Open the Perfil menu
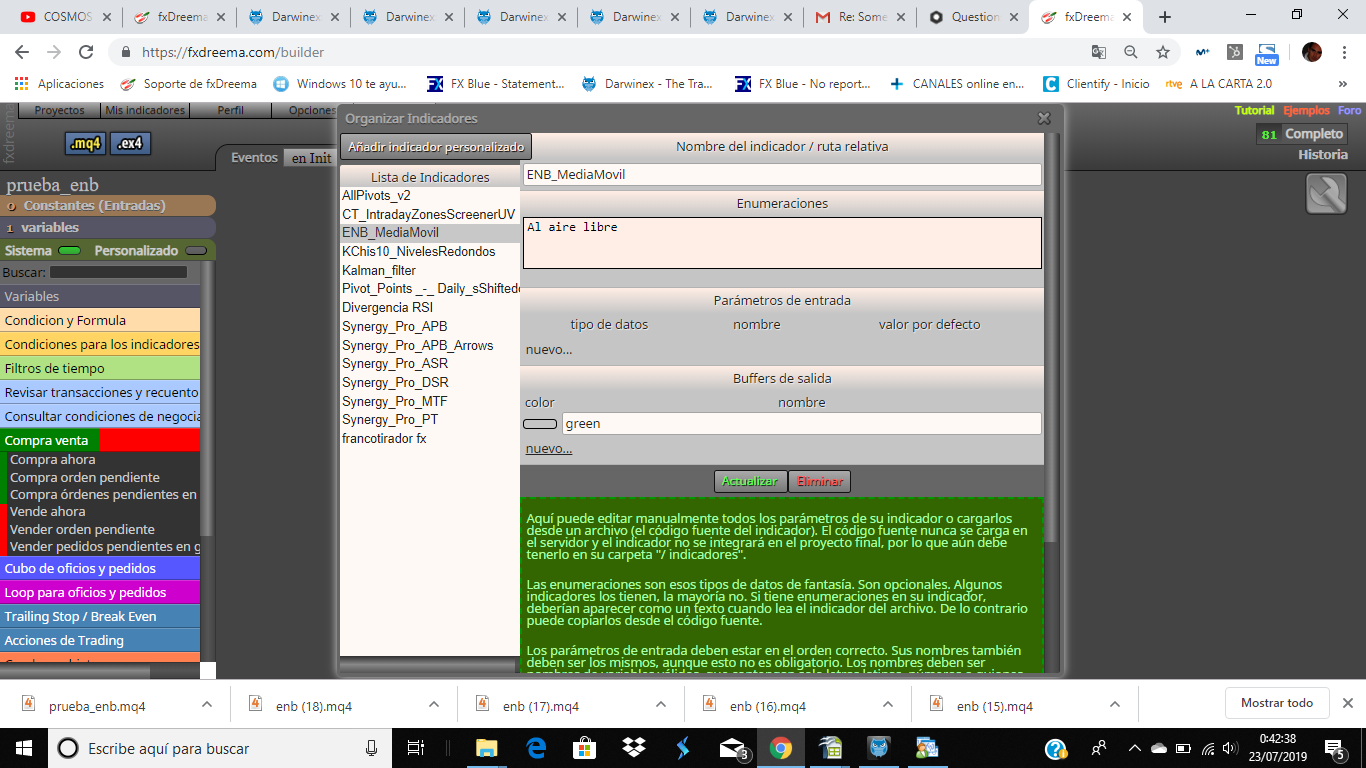This screenshot has height=768, width=1366. coord(230,110)
